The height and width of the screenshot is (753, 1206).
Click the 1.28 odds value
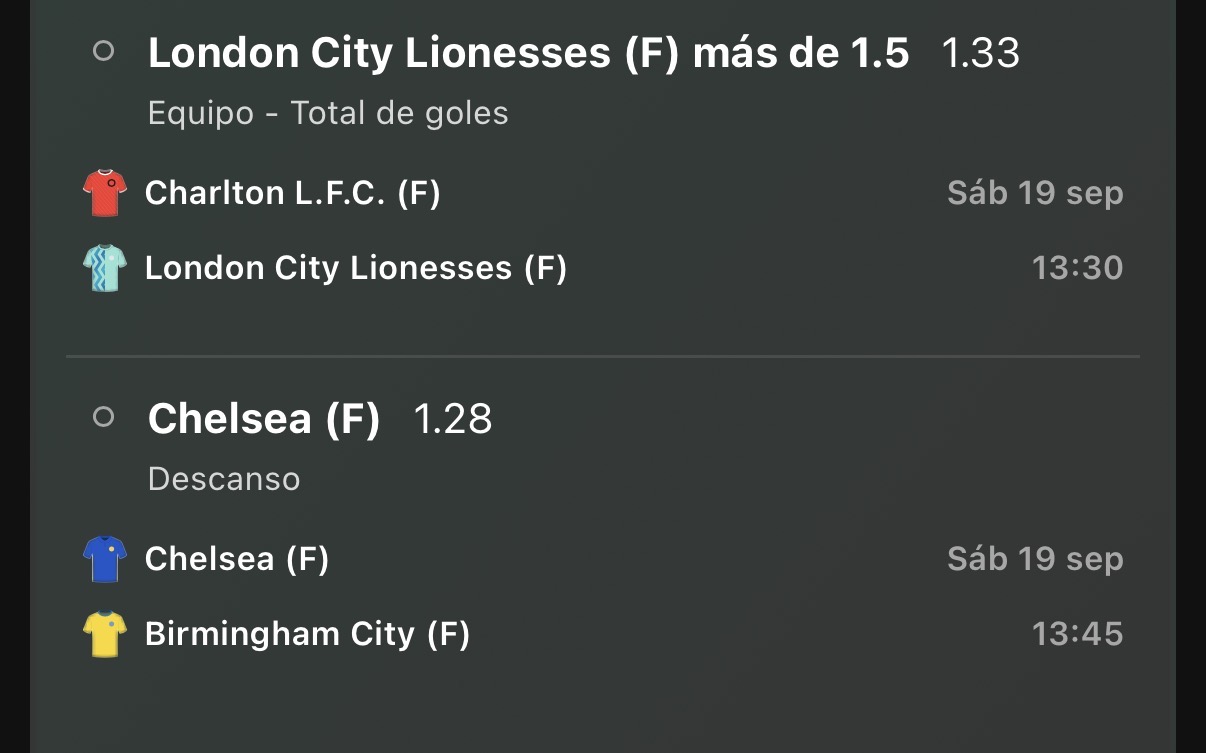point(453,419)
